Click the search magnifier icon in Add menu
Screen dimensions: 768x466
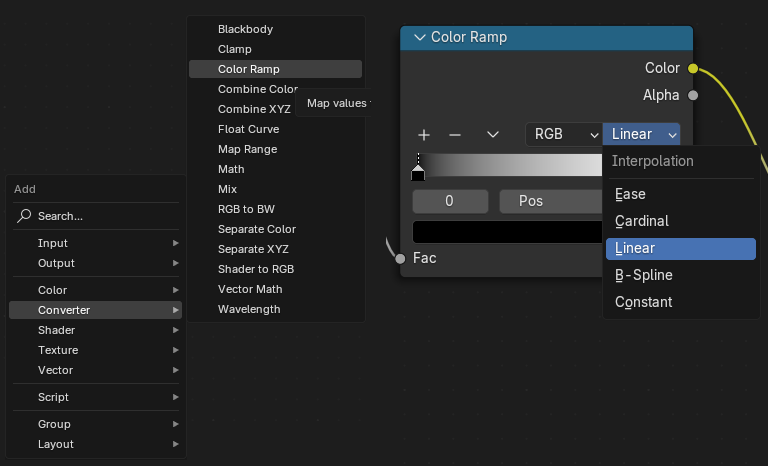(24, 216)
